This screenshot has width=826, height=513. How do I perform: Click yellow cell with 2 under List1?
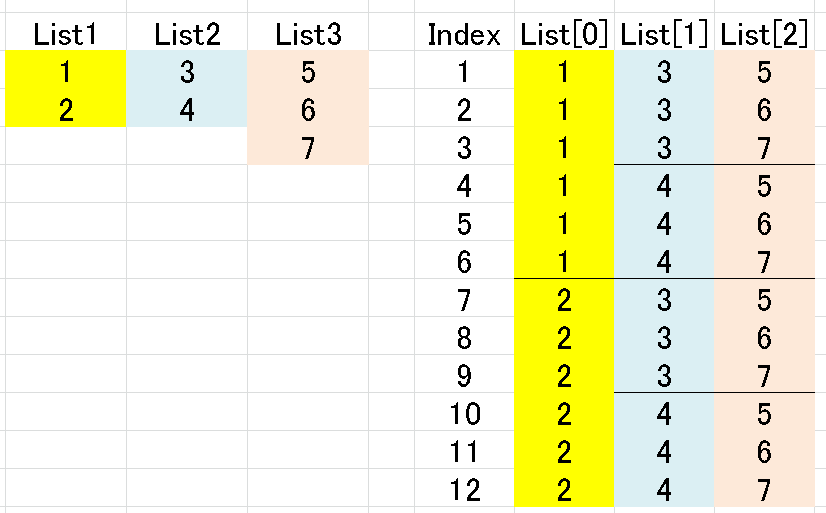[x=66, y=108]
